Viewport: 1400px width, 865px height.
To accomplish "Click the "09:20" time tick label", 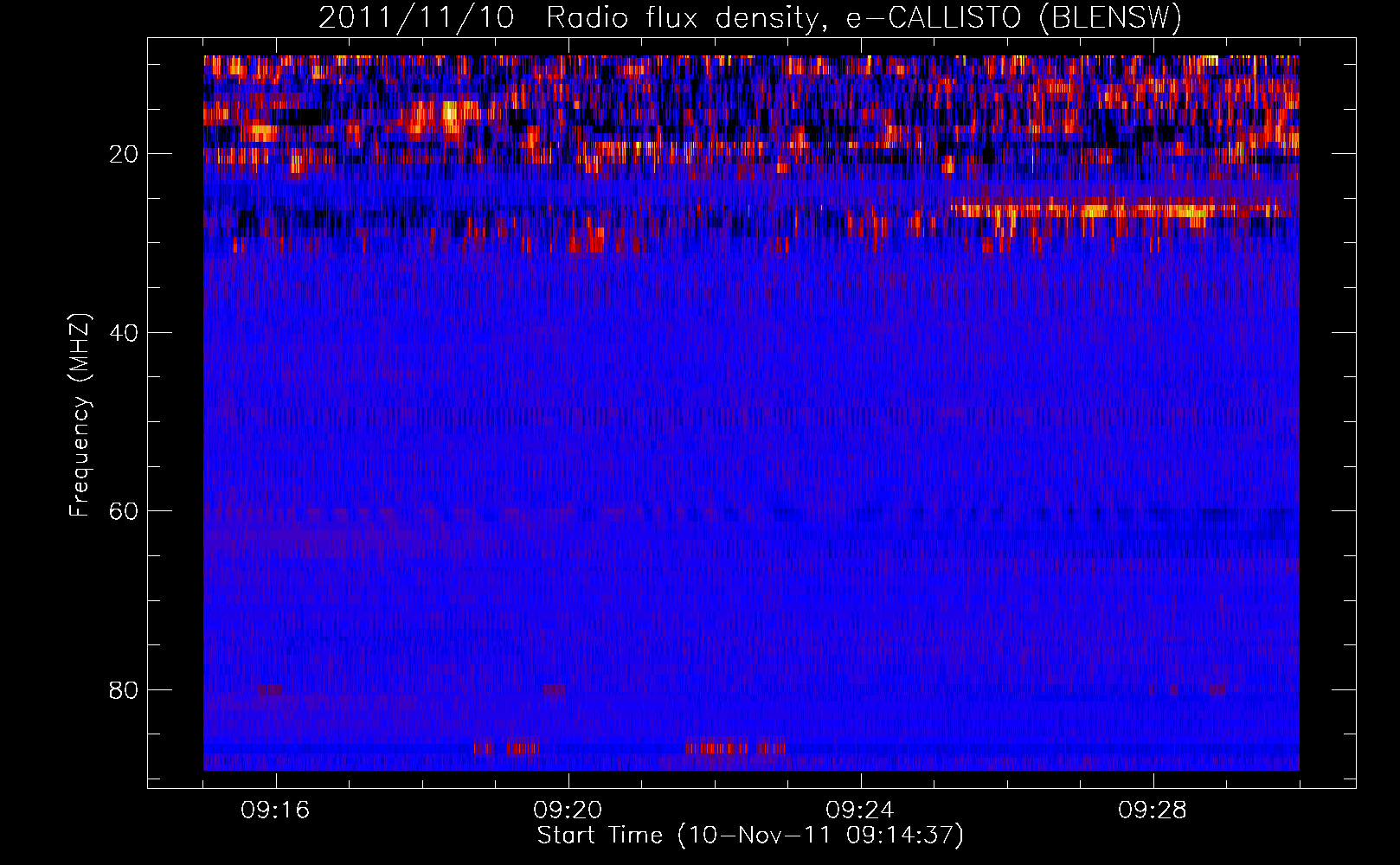I will (568, 811).
